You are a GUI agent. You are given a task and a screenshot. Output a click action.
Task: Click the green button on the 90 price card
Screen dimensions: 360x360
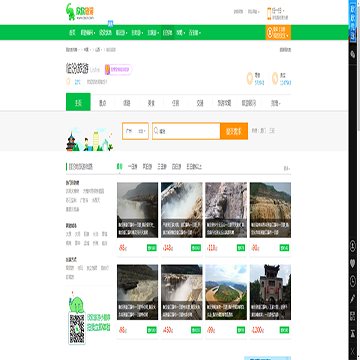[x=284, y=248]
